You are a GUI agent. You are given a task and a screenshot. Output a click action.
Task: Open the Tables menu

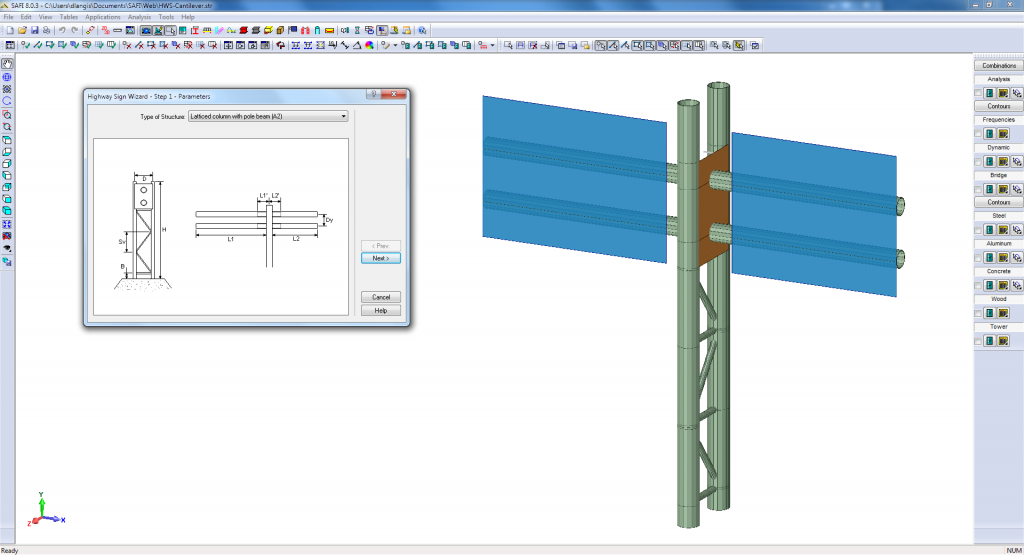coord(69,17)
